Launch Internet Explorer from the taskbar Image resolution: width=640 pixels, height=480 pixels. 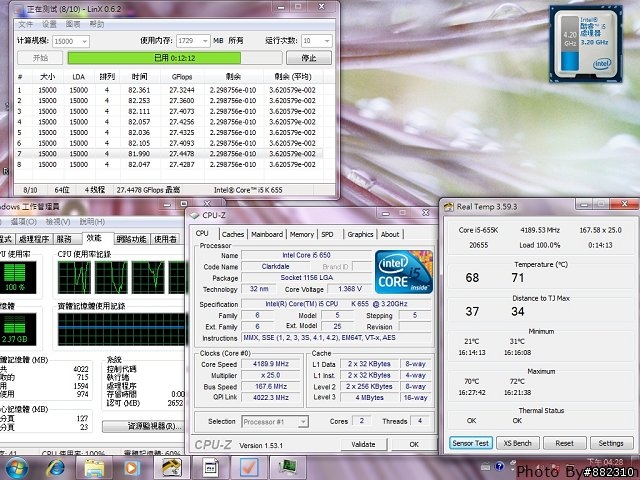56,468
